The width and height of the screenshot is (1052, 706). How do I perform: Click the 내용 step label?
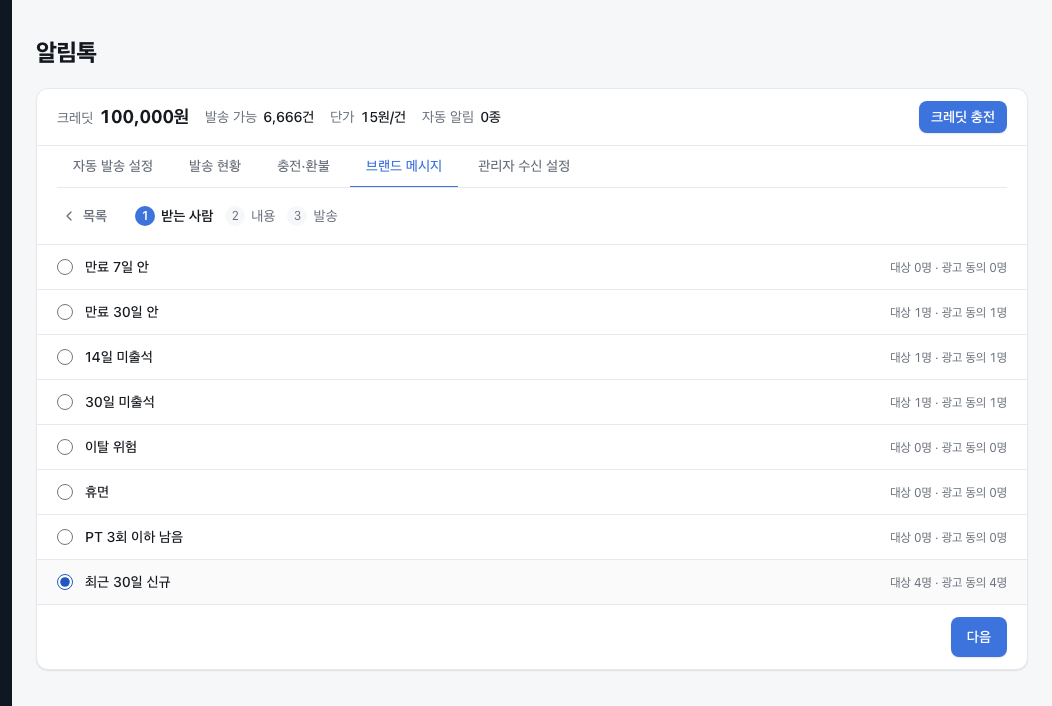[263, 216]
